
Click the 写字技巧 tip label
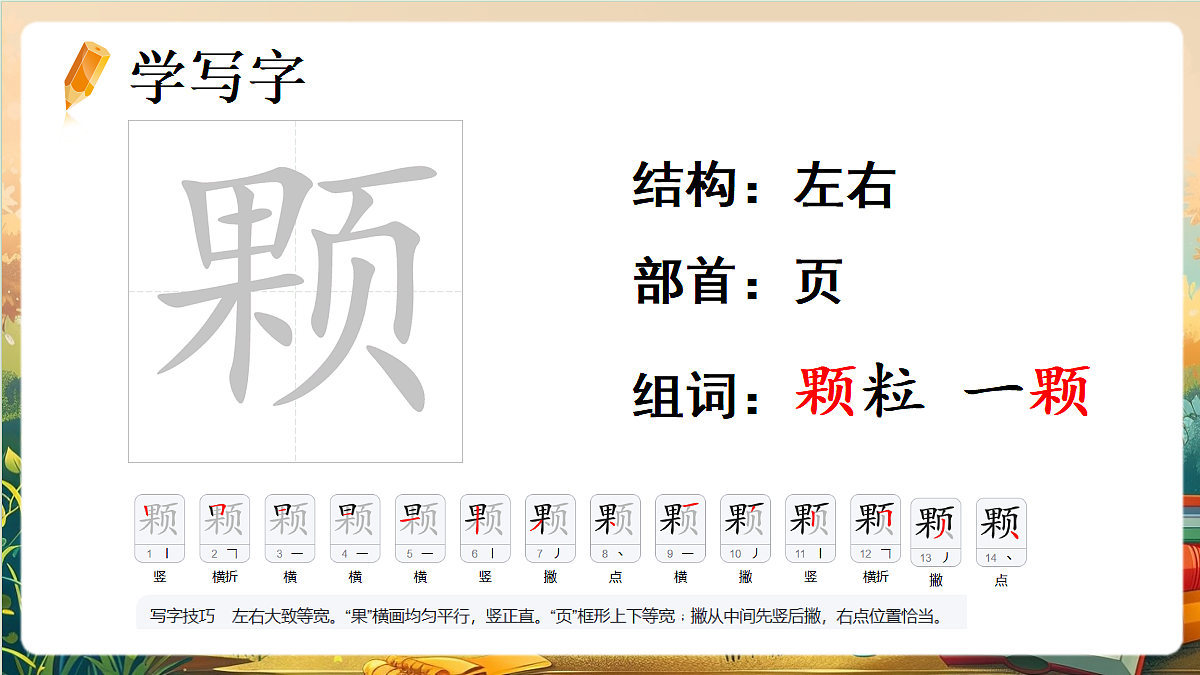(182, 616)
